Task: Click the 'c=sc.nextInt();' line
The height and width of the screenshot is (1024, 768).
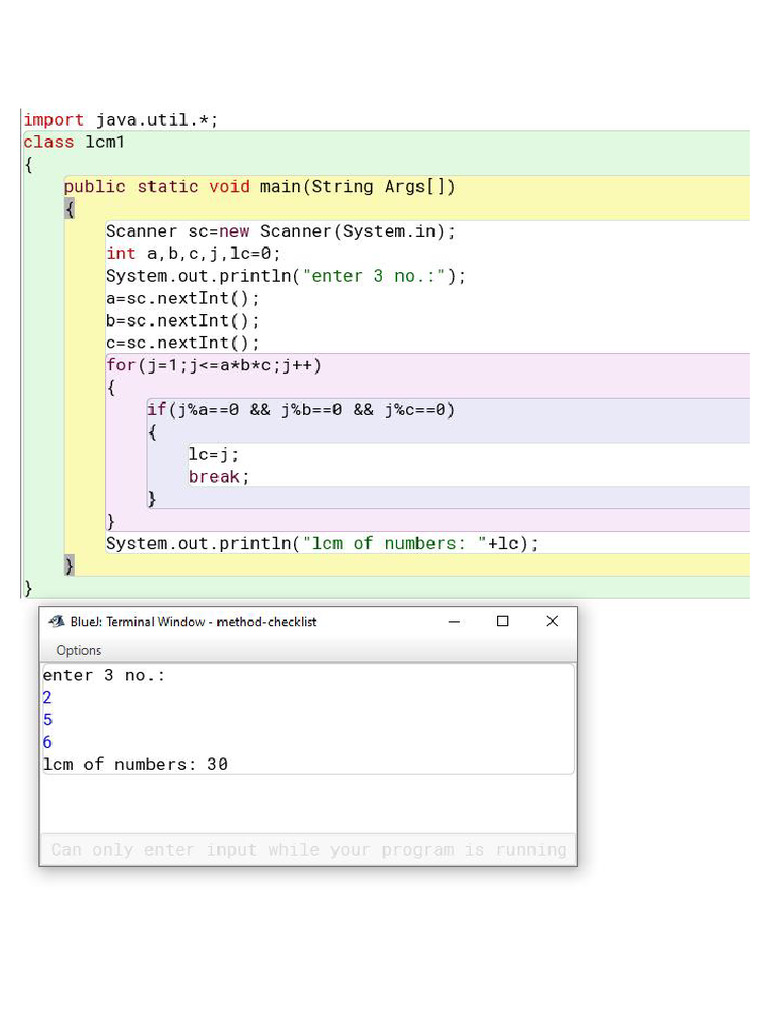Action: click(x=183, y=343)
